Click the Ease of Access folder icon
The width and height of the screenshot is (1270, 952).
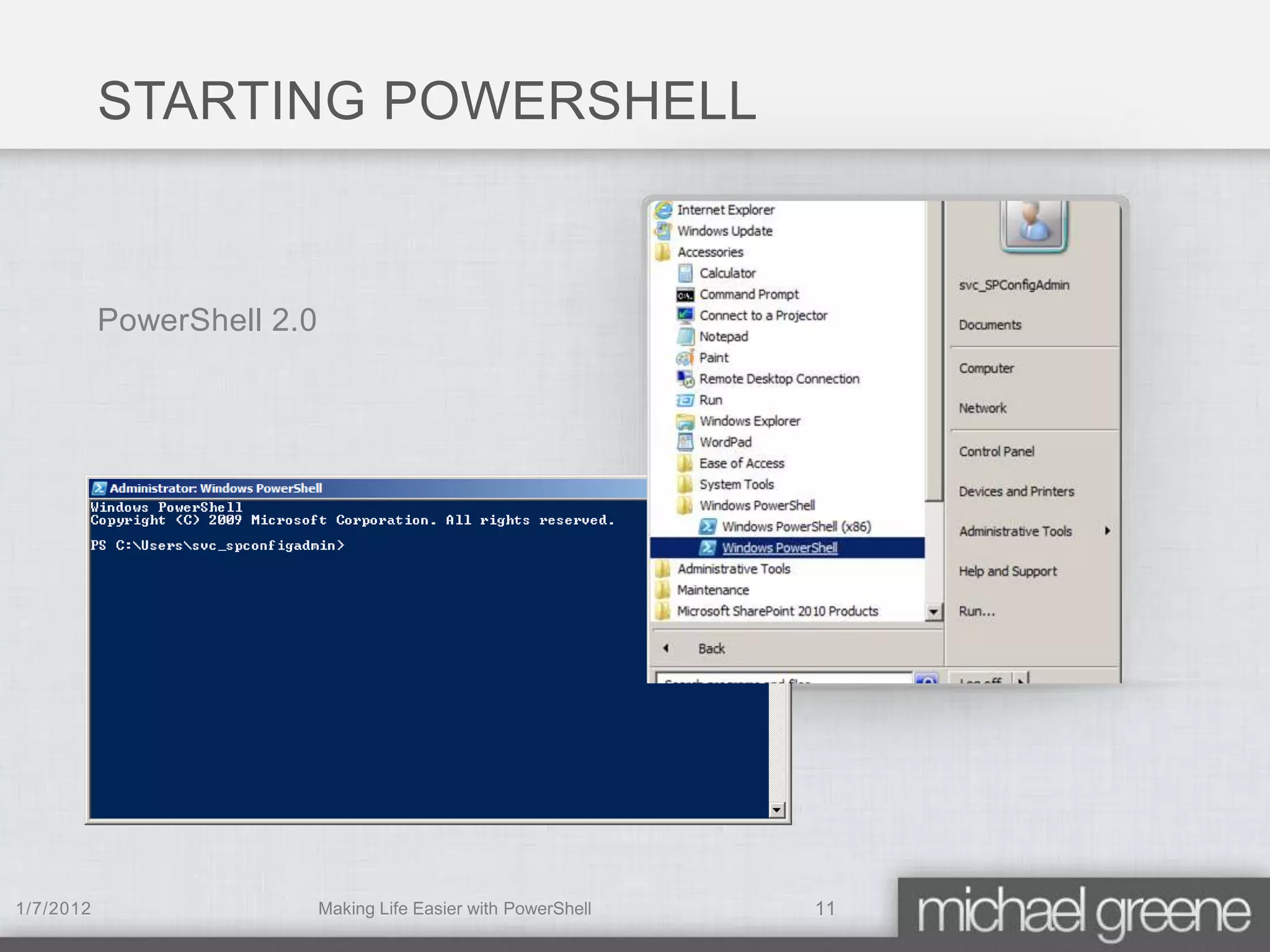click(x=685, y=464)
